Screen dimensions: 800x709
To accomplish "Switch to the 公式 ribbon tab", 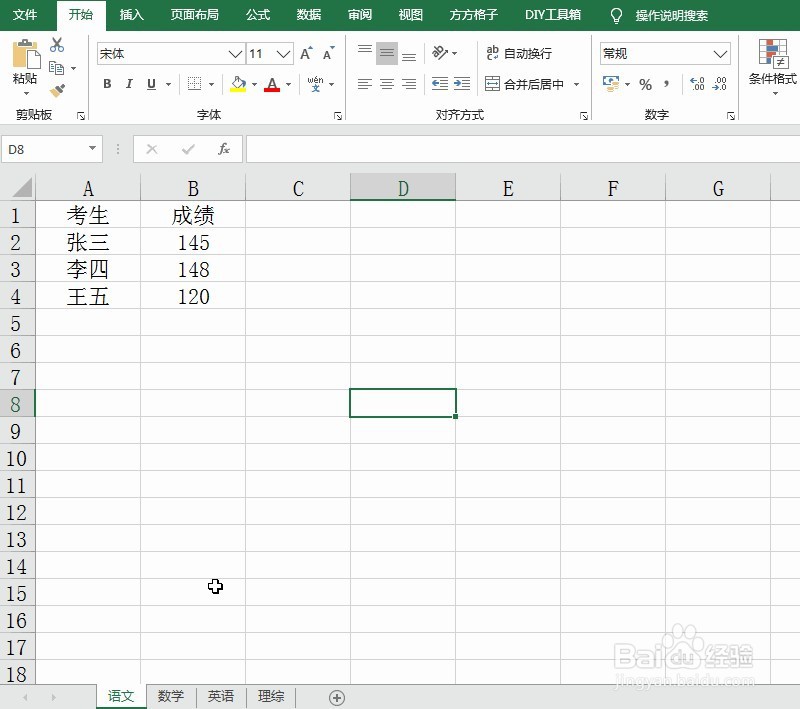I will pyautogui.click(x=258, y=14).
